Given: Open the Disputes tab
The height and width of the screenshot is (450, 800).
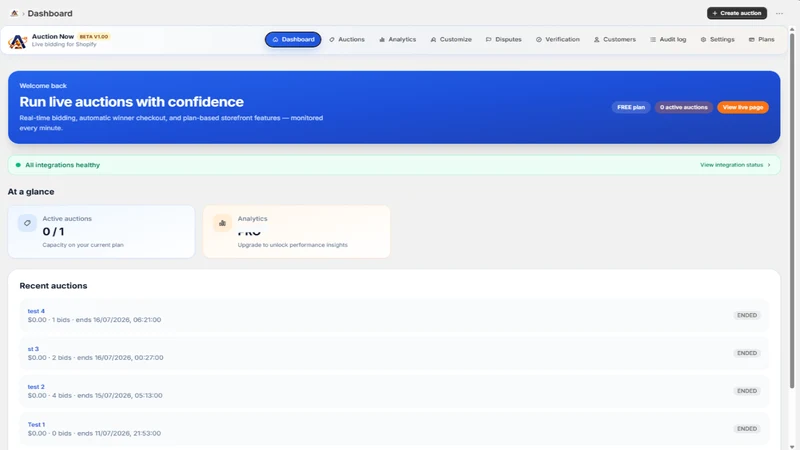Looking at the screenshot, I should pos(504,39).
